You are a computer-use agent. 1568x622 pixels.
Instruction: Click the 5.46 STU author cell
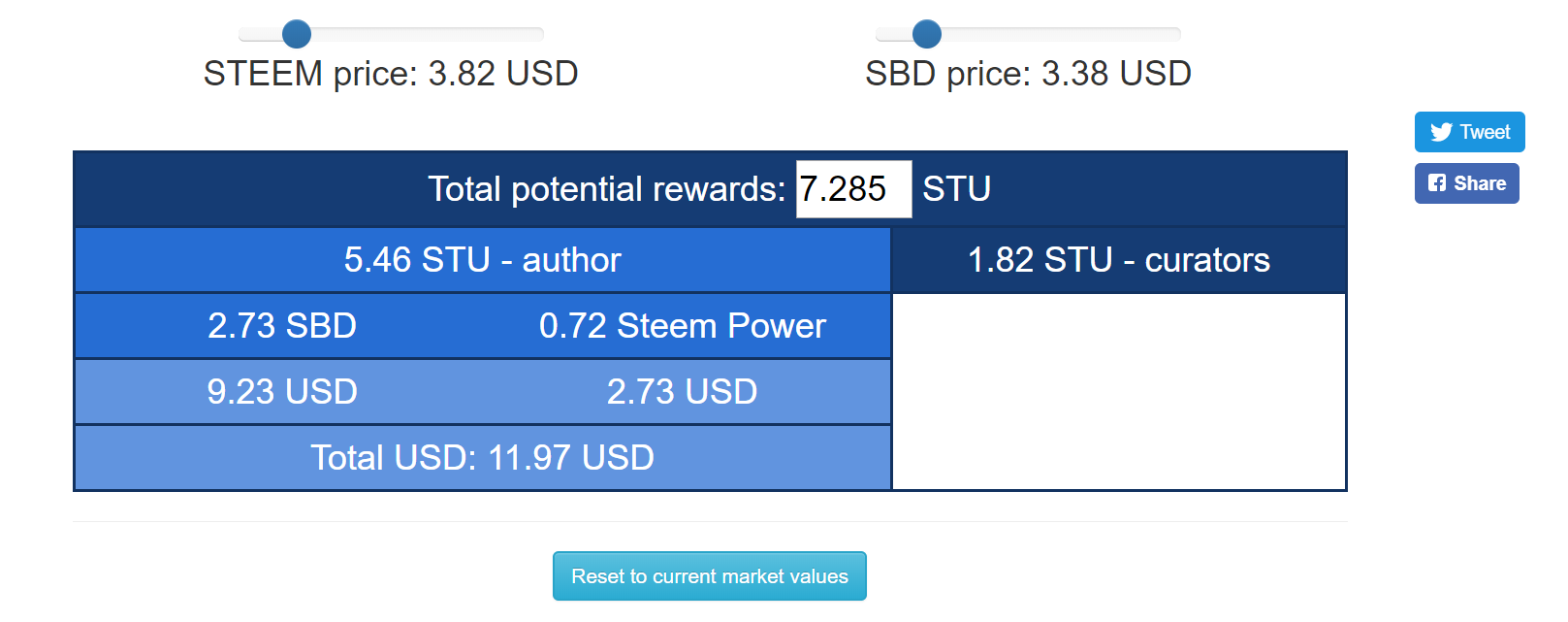(483, 260)
